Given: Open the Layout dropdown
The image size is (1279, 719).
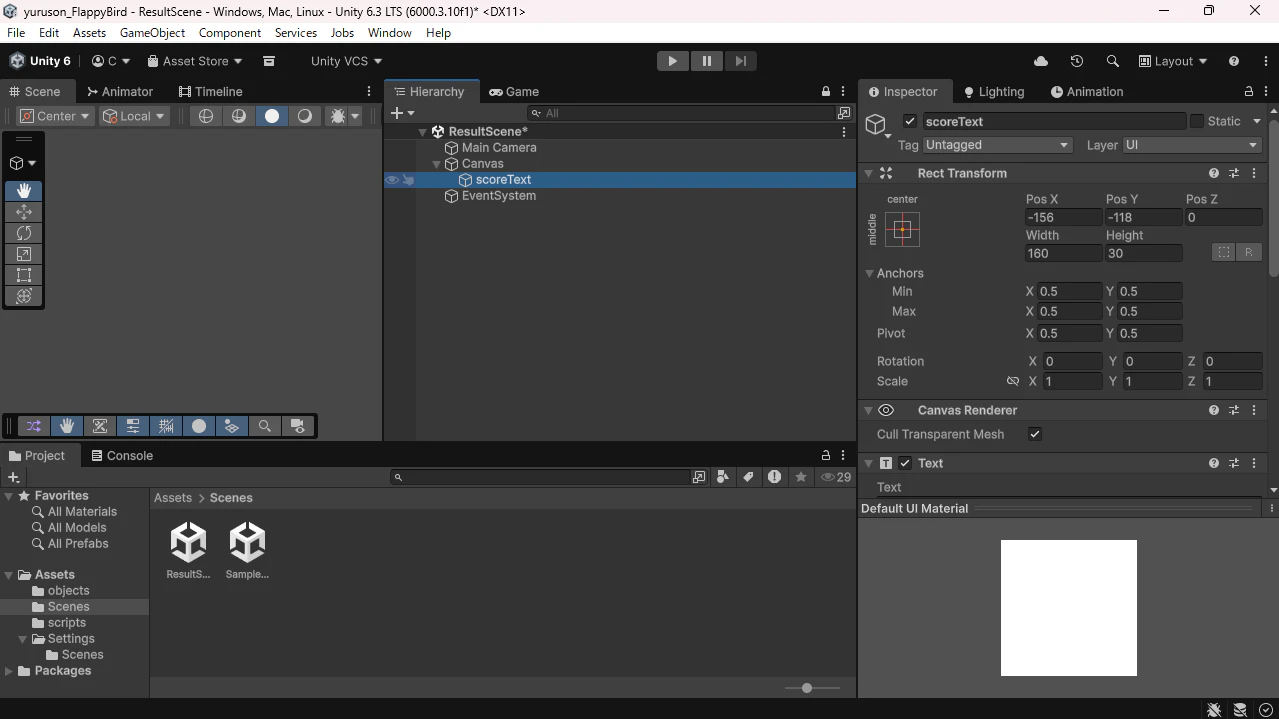Looking at the screenshot, I should pyautogui.click(x=1173, y=61).
